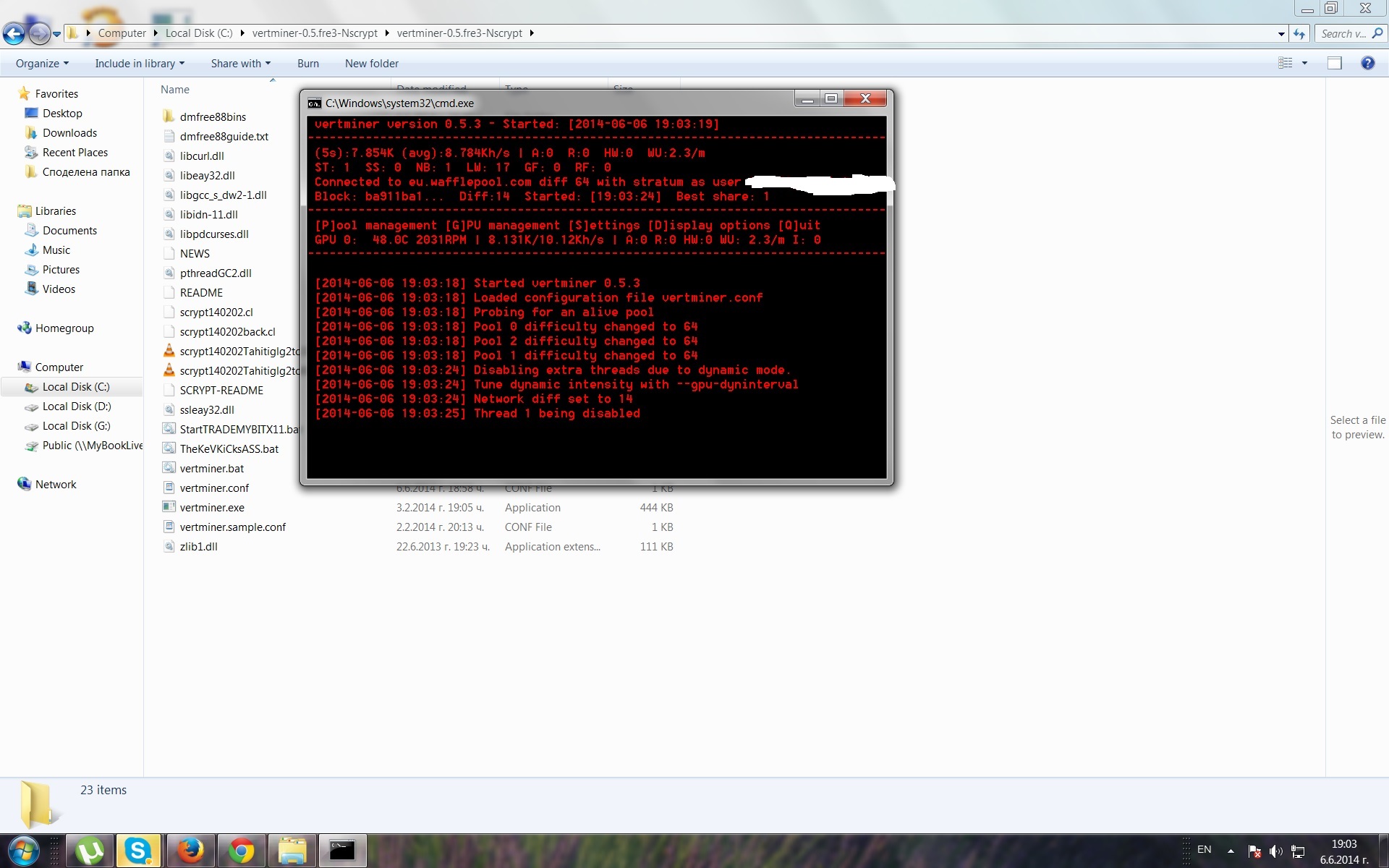Viewport: 1389px width, 868px height.
Task: Select Local Disk (D:) in navigation
Action: [x=77, y=407]
